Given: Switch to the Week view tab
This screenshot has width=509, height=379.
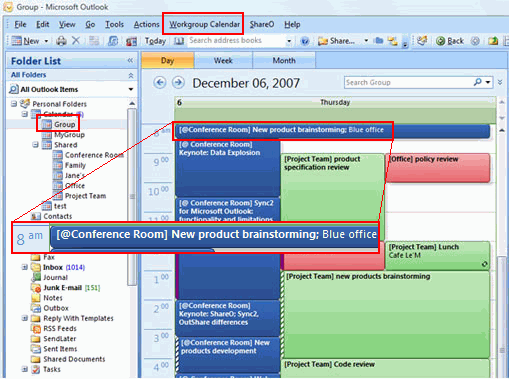Looking at the screenshot, I should coord(223,61).
